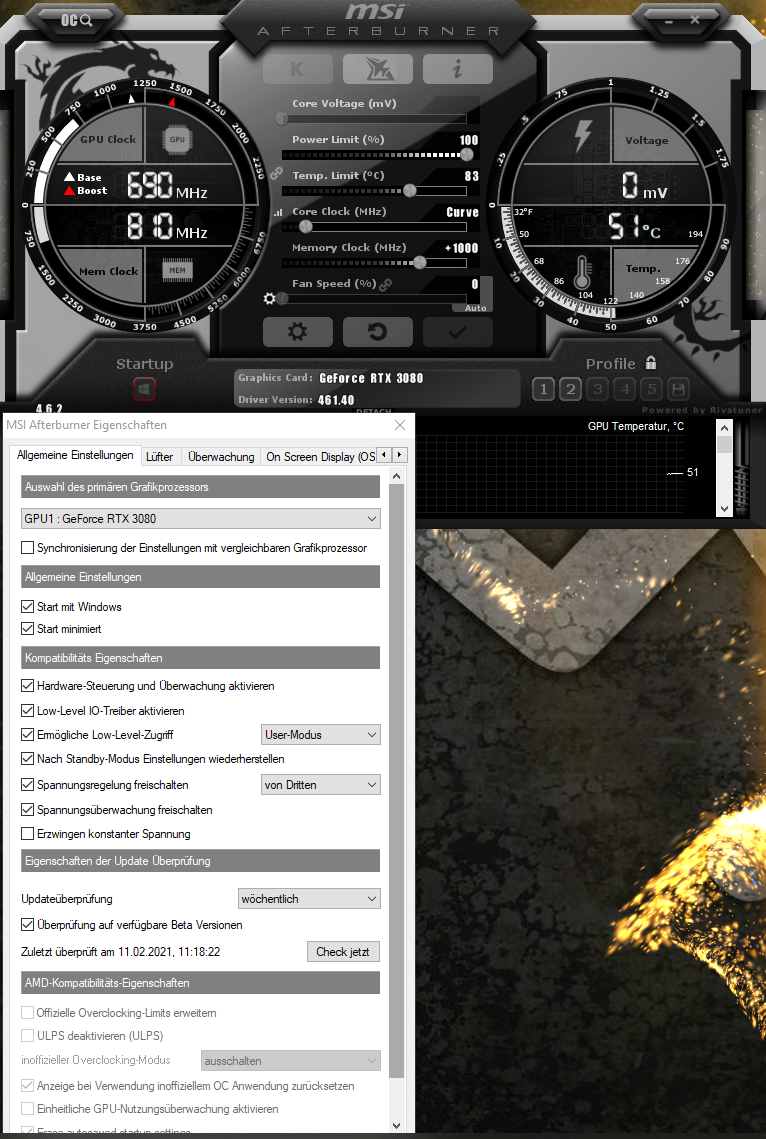Click the GPU chip icon
766x1139 pixels.
coord(177,139)
